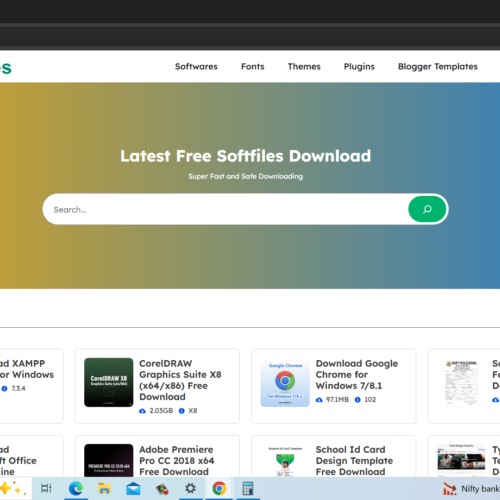
Task: Click the cloud download icon beside 97.1MB
Action: pyautogui.click(x=319, y=400)
